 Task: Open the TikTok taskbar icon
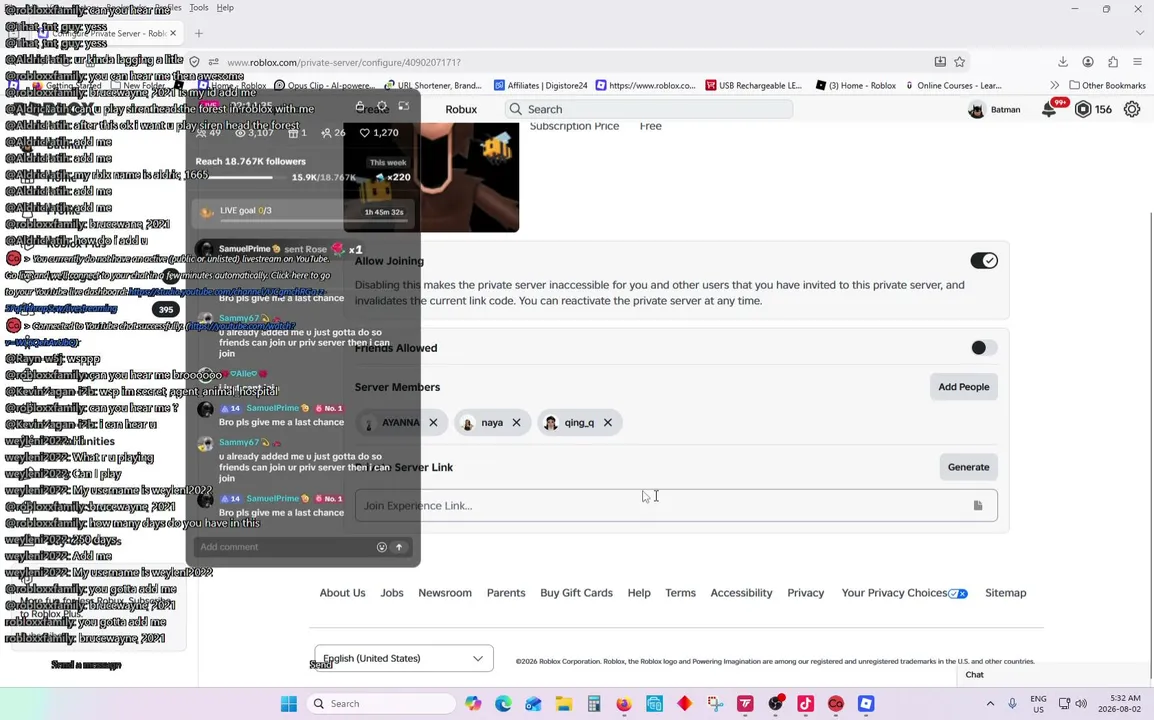point(805,704)
